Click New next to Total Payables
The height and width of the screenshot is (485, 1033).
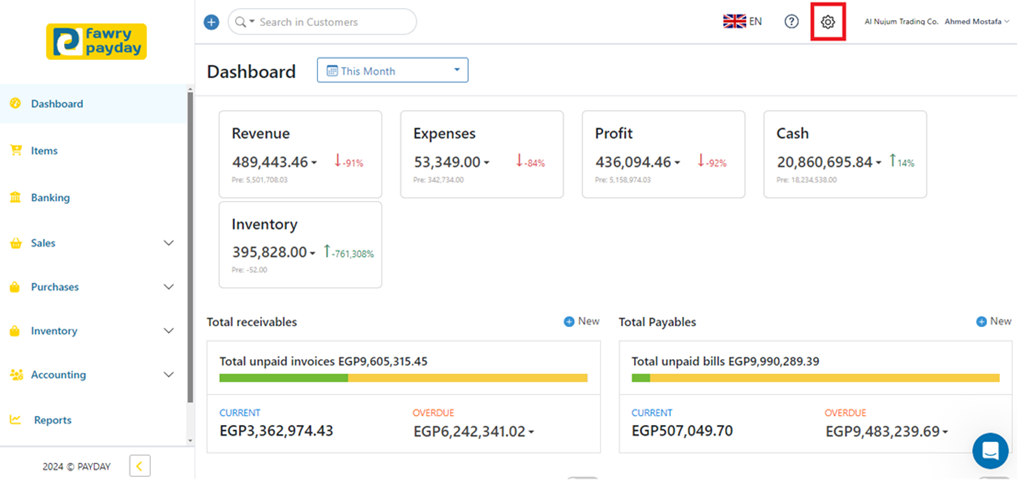(x=993, y=321)
